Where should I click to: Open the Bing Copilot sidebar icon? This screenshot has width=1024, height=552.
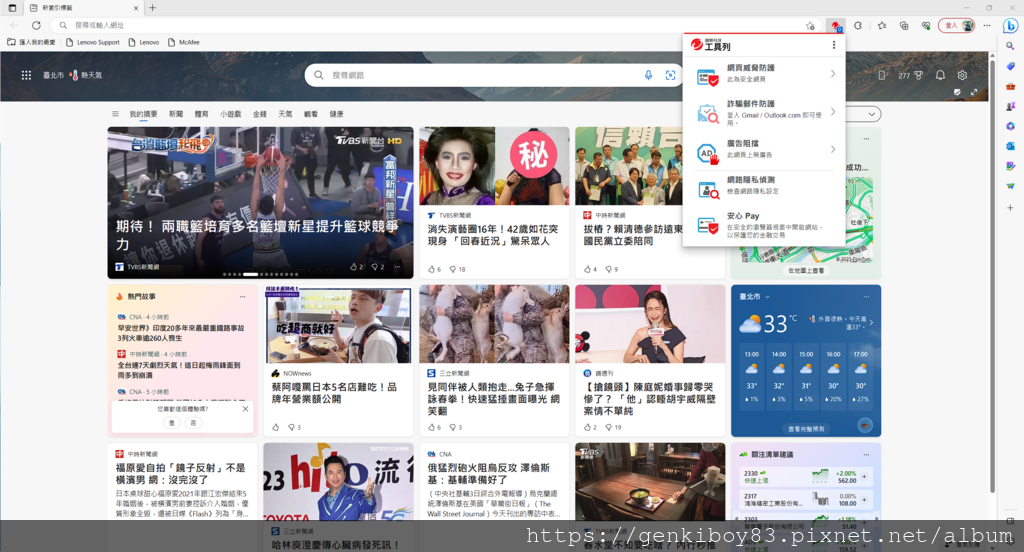pos(1010,25)
